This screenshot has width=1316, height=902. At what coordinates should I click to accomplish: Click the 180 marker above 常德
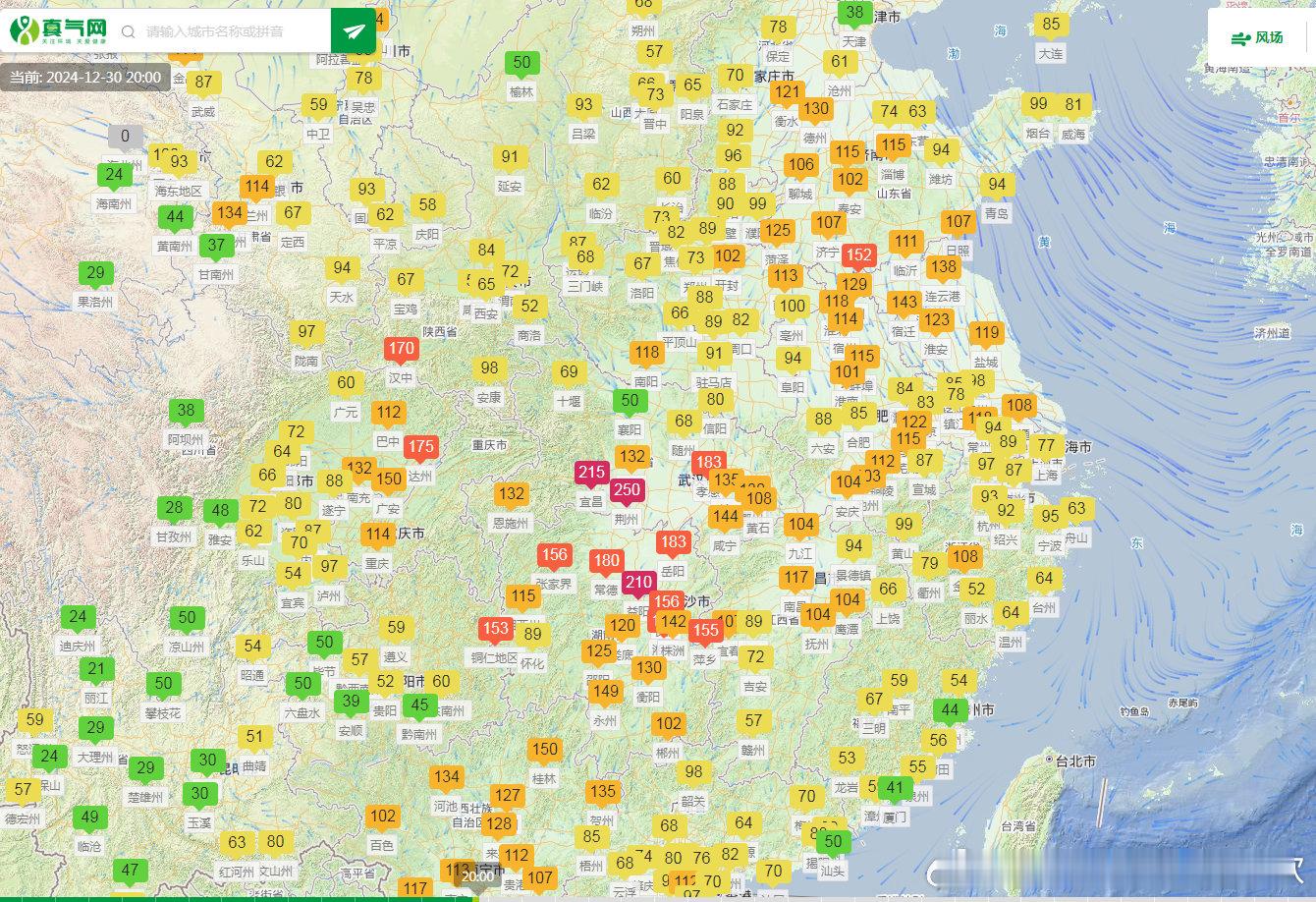click(x=607, y=561)
